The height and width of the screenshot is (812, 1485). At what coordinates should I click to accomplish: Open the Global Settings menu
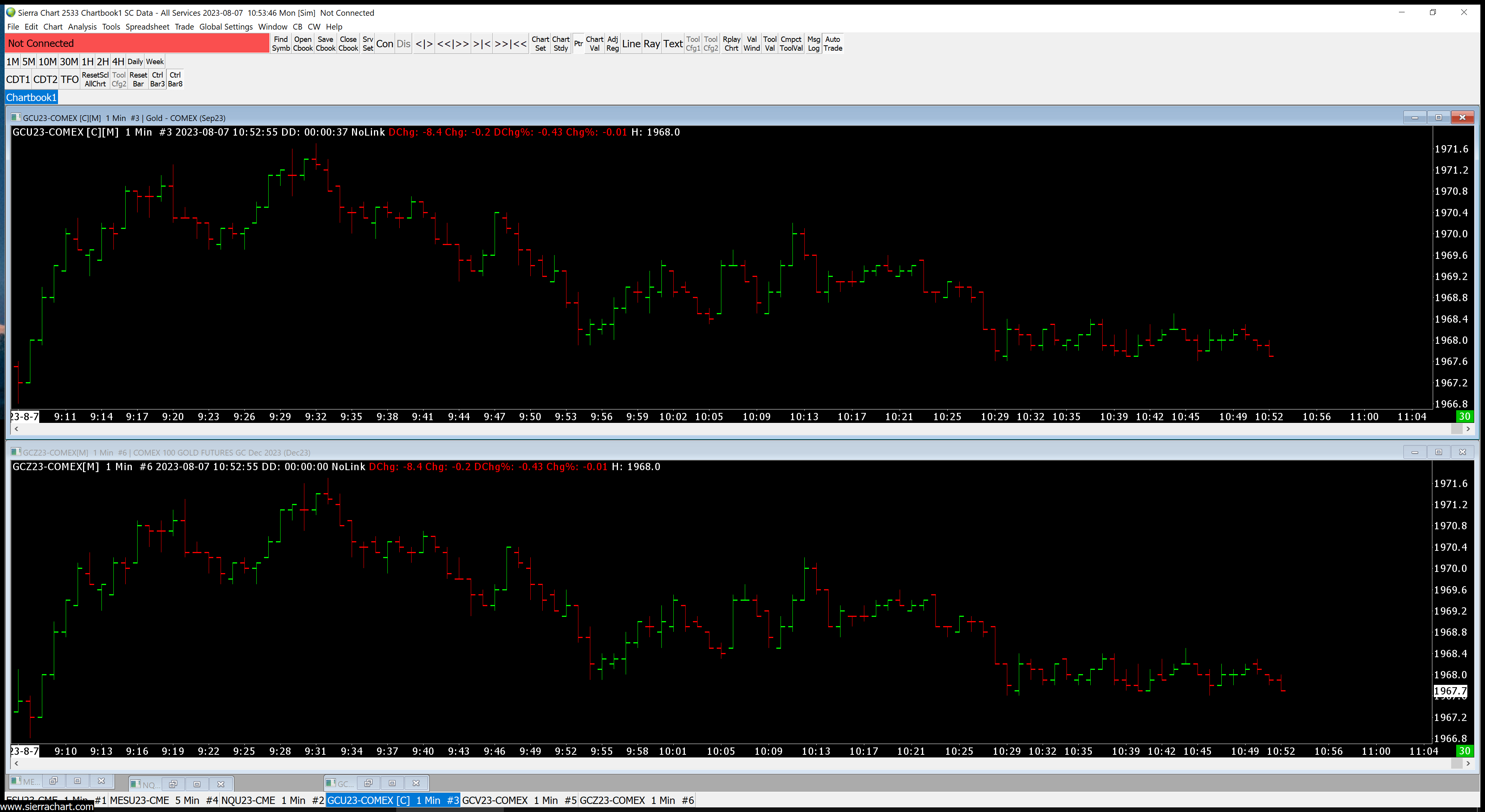point(225,27)
